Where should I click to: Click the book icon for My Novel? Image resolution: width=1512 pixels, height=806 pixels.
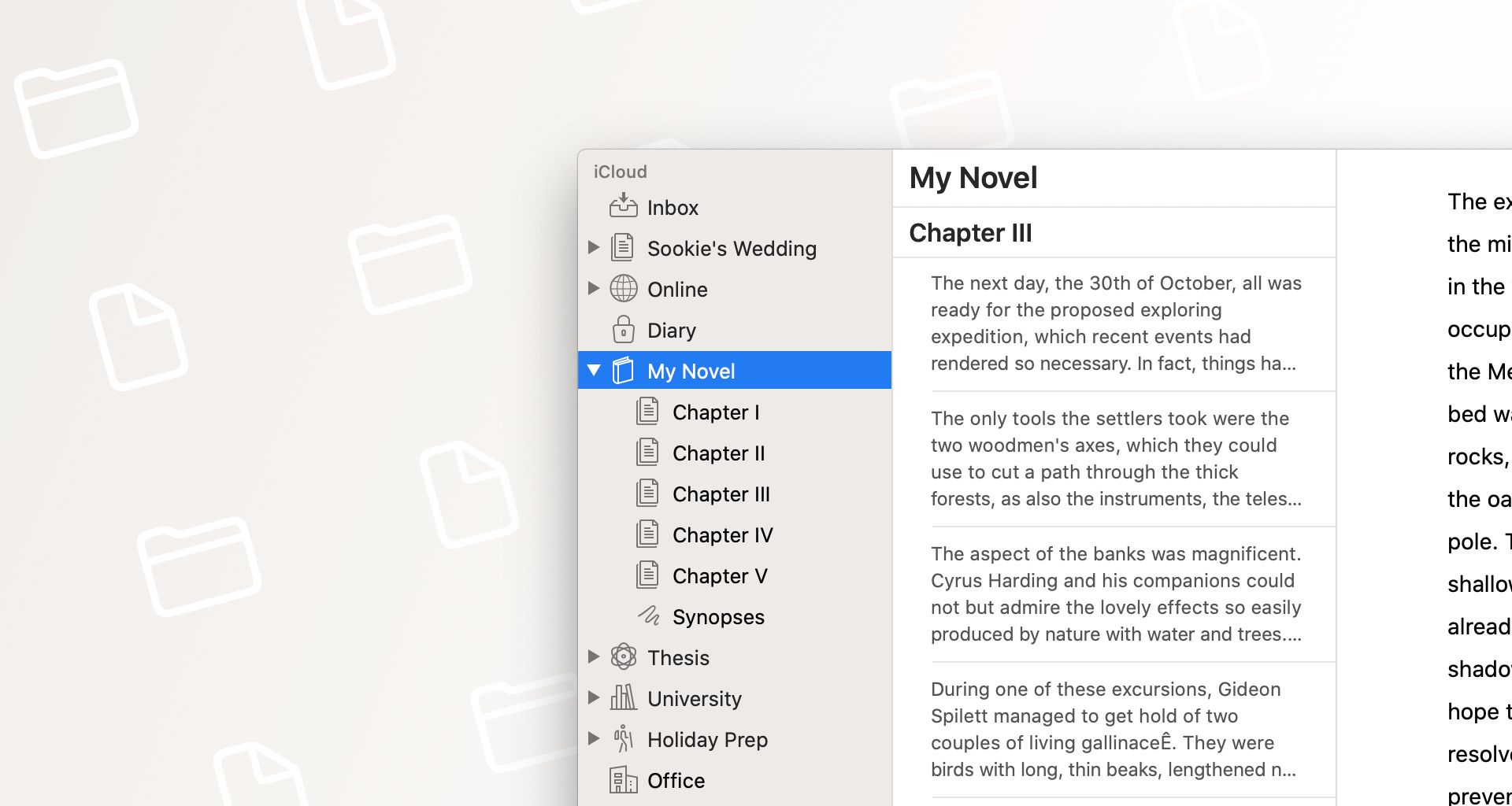(x=623, y=370)
